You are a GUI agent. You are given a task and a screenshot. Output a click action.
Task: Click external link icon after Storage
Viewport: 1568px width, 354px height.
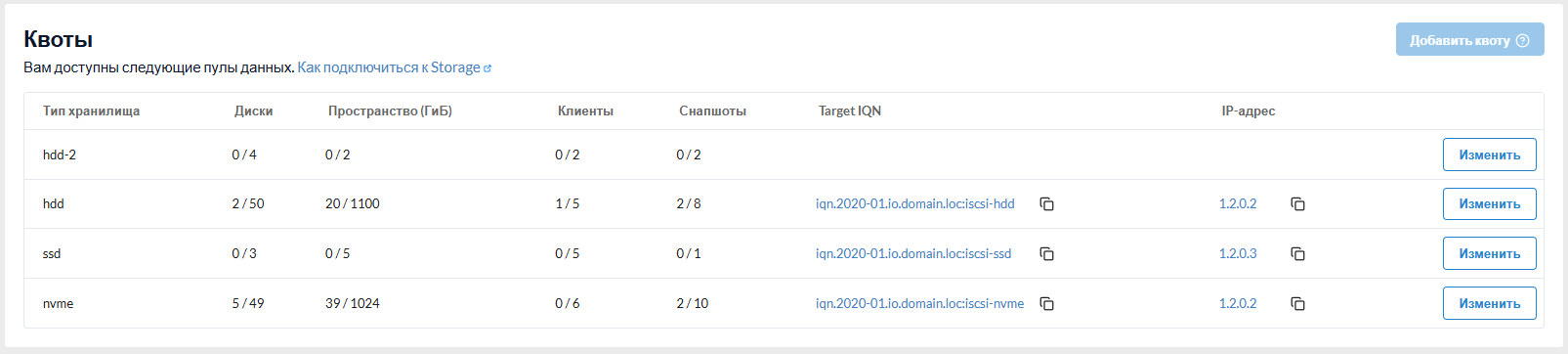click(487, 68)
